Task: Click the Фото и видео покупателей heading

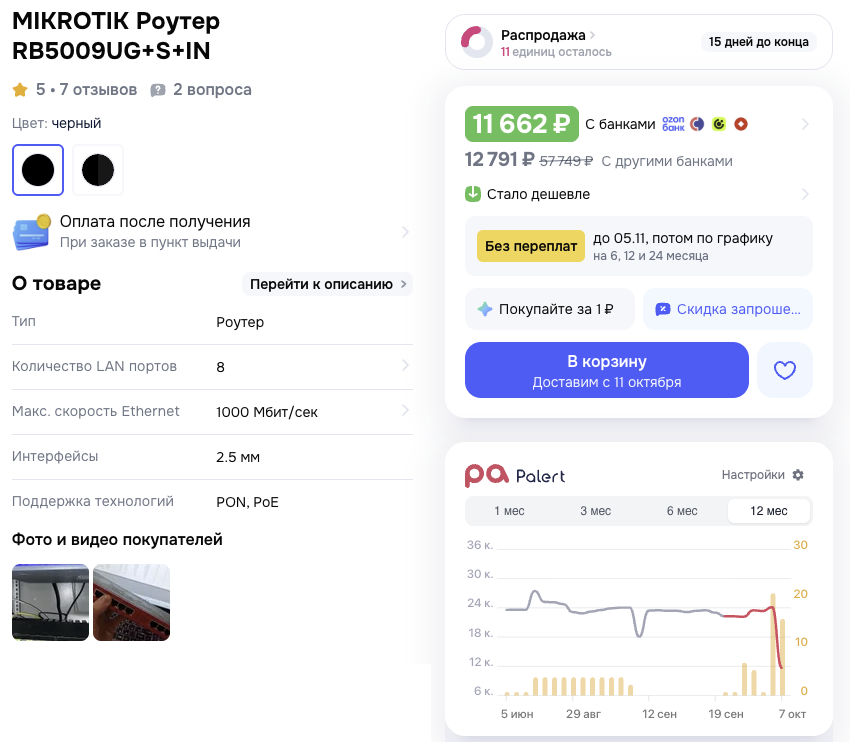Action: pos(117,539)
